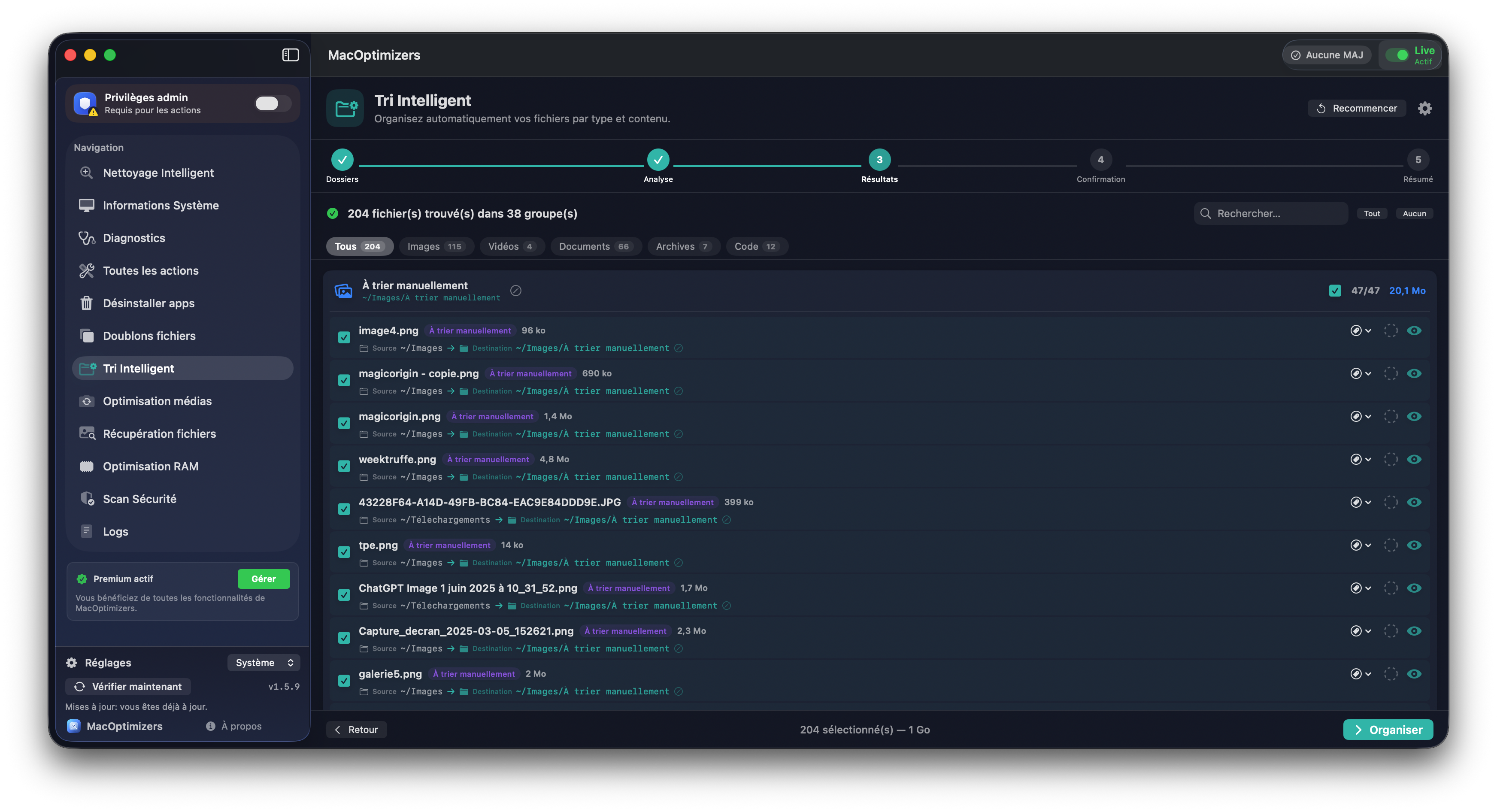This screenshot has width=1497, height=812.
Task: Toggle the Privilèges admin switch
Action: tap(271, 103)
